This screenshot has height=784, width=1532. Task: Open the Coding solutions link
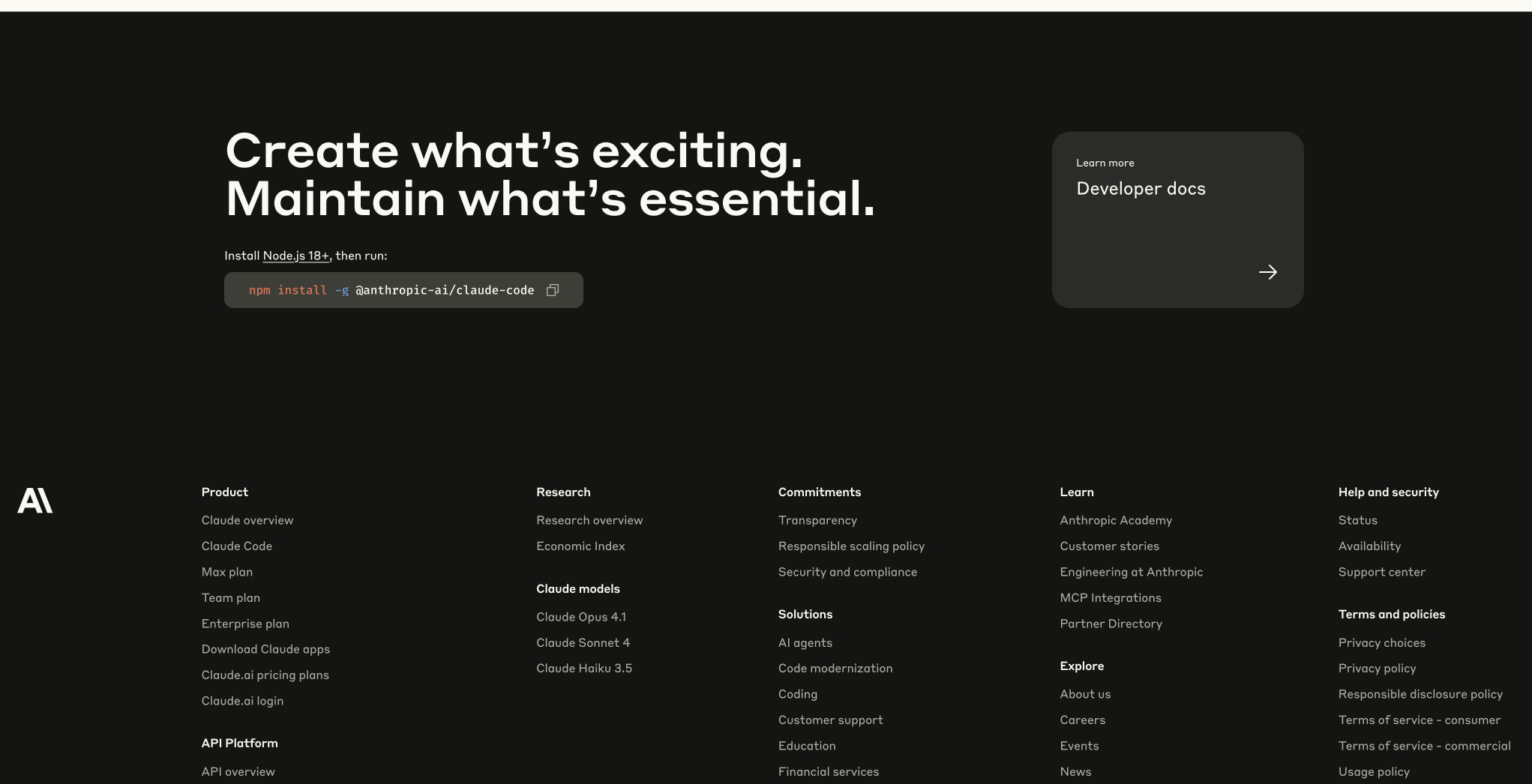coord(798,694)
